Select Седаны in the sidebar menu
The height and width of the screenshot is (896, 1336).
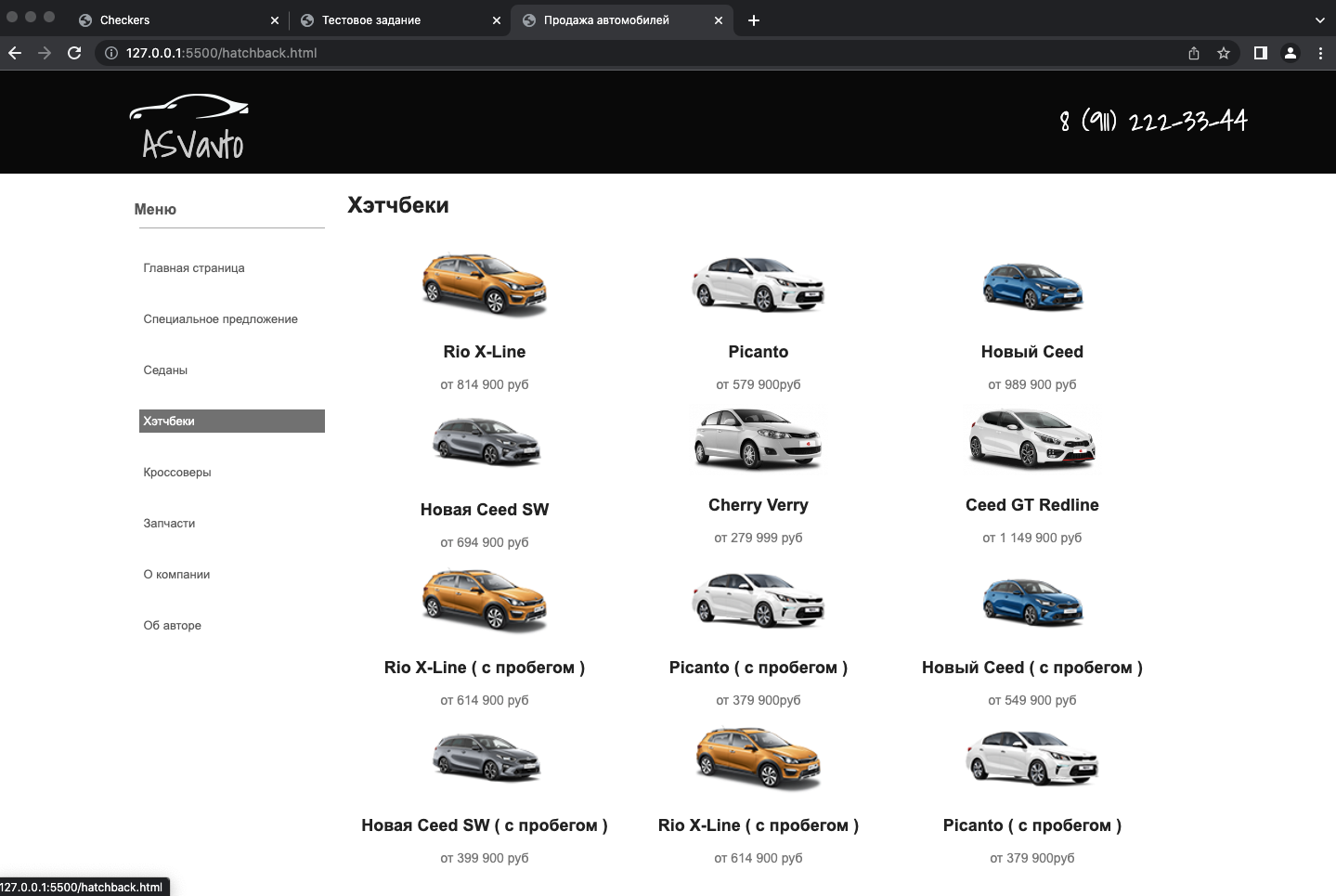[164, 370]
